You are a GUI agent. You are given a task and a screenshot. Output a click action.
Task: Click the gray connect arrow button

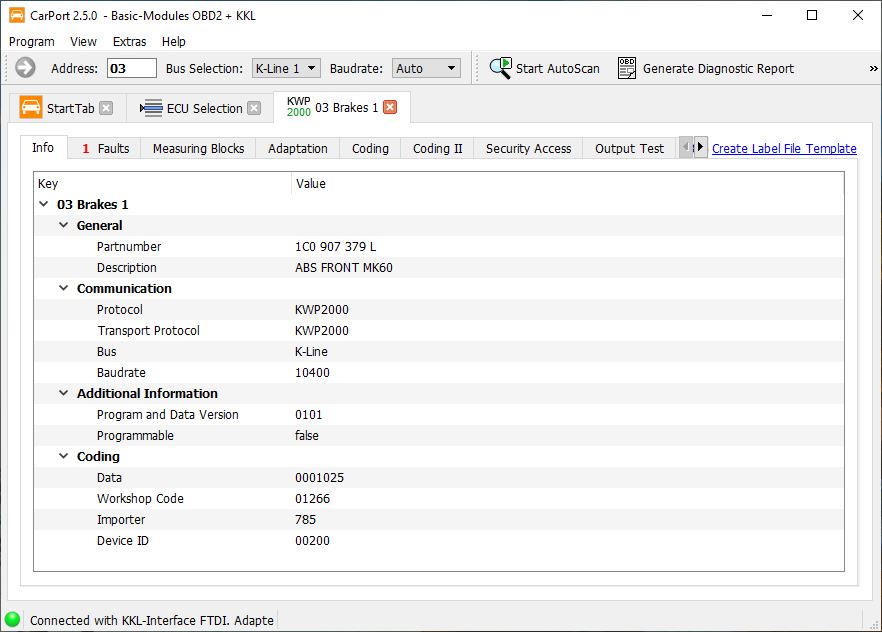[25, 68]
